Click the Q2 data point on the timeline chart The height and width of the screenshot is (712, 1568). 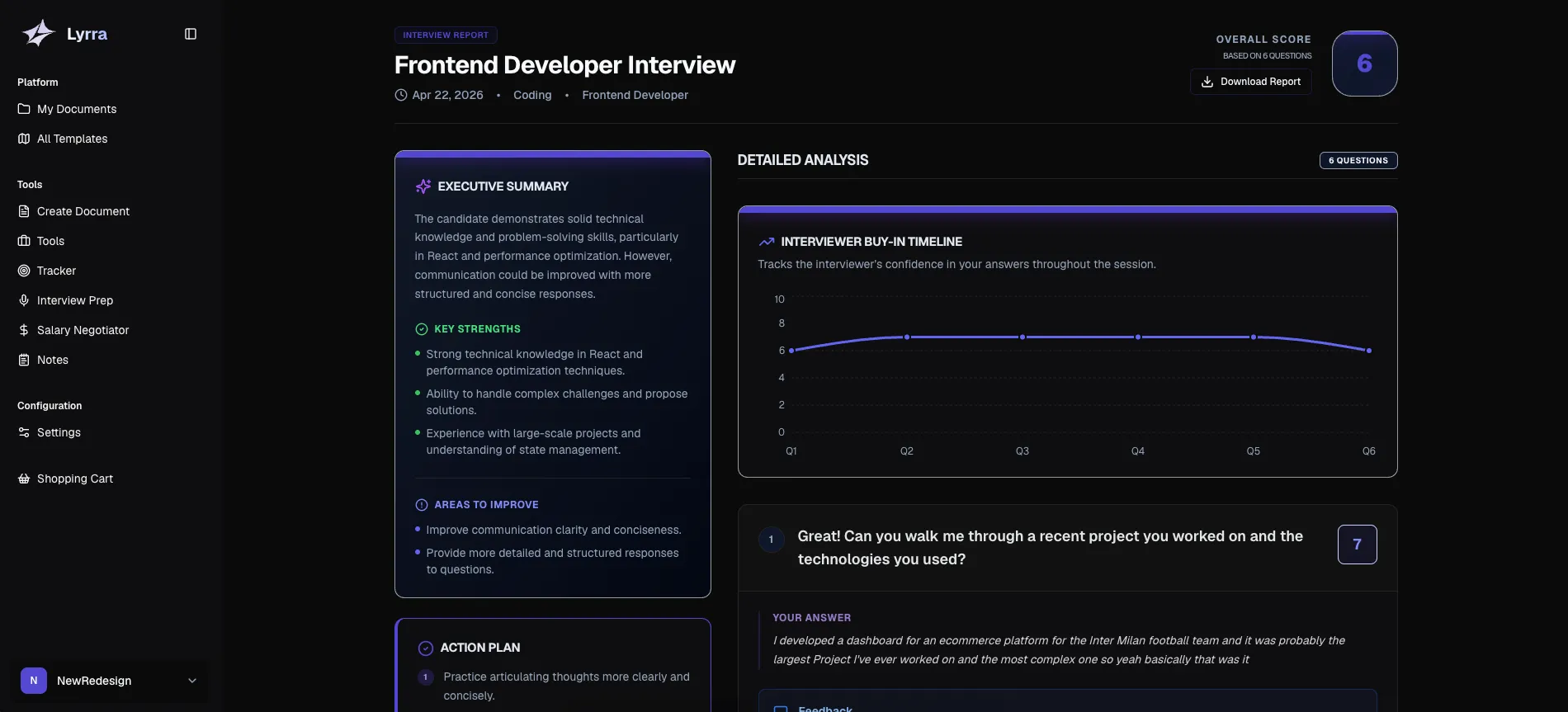pyautogui.click(x=907, y=337)
